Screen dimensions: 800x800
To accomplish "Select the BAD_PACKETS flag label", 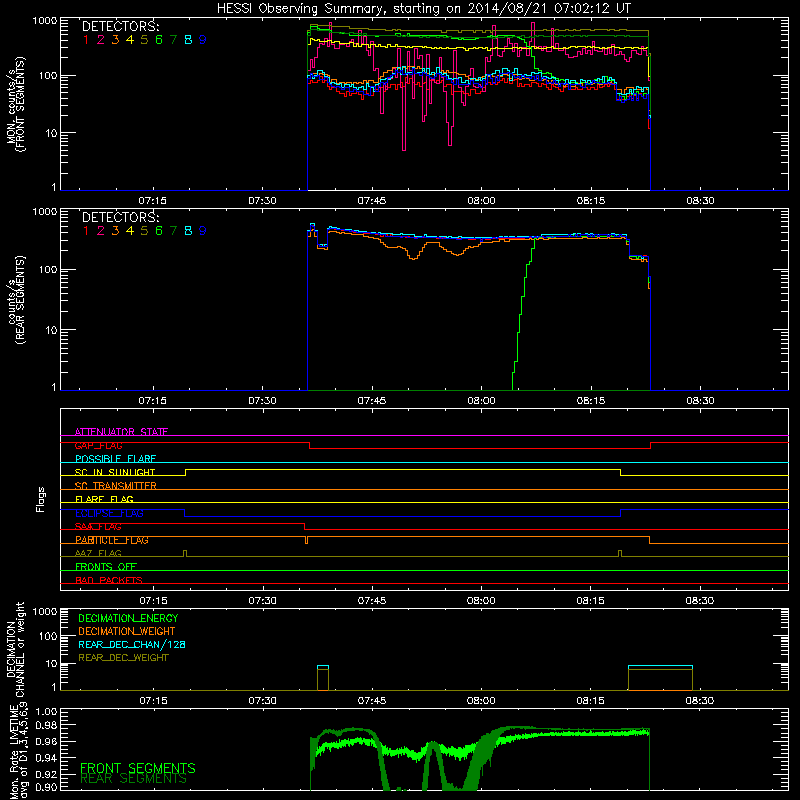I will 109,580.
